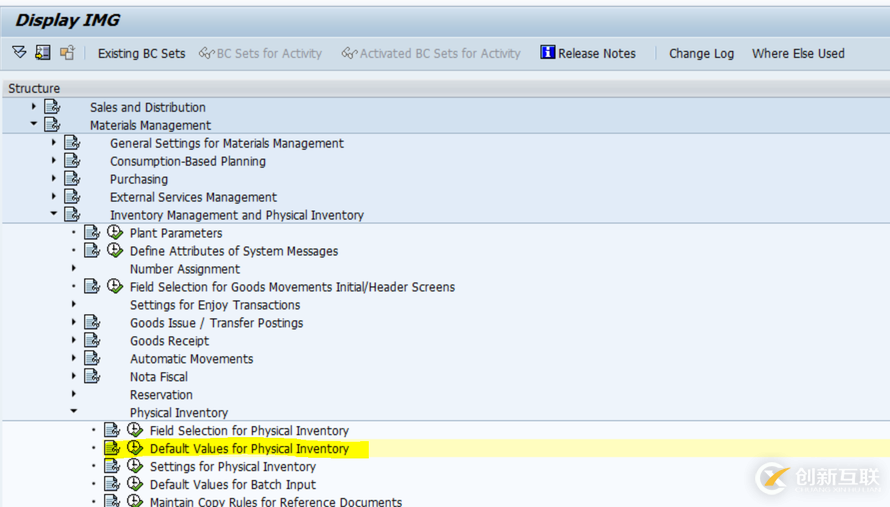Select the Automatic Movements tree item
The width and height of the screenshot is (890, 507).
click(191, 359)
